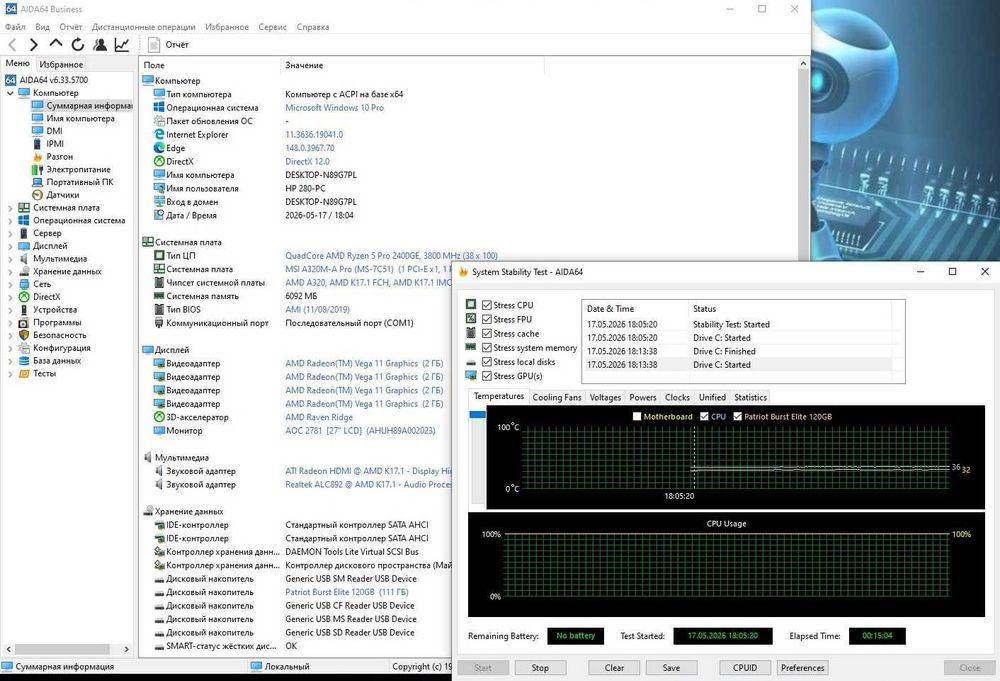Click the Stress local disks icon

(471, 362)
